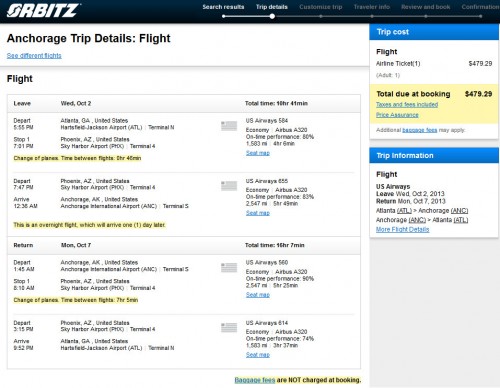Image resolution: width=500 pixels, height=388 pixels.
Task: Click Leave Wed, Oct 2 header row
Action: pyautogui.click(x=184, y=104)
